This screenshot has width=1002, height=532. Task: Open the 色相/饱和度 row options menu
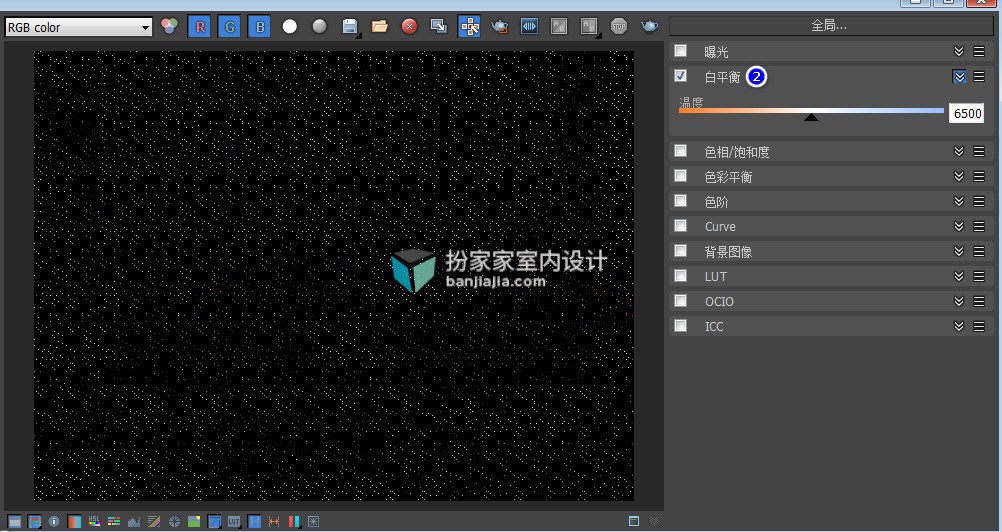tap(978, 151)
